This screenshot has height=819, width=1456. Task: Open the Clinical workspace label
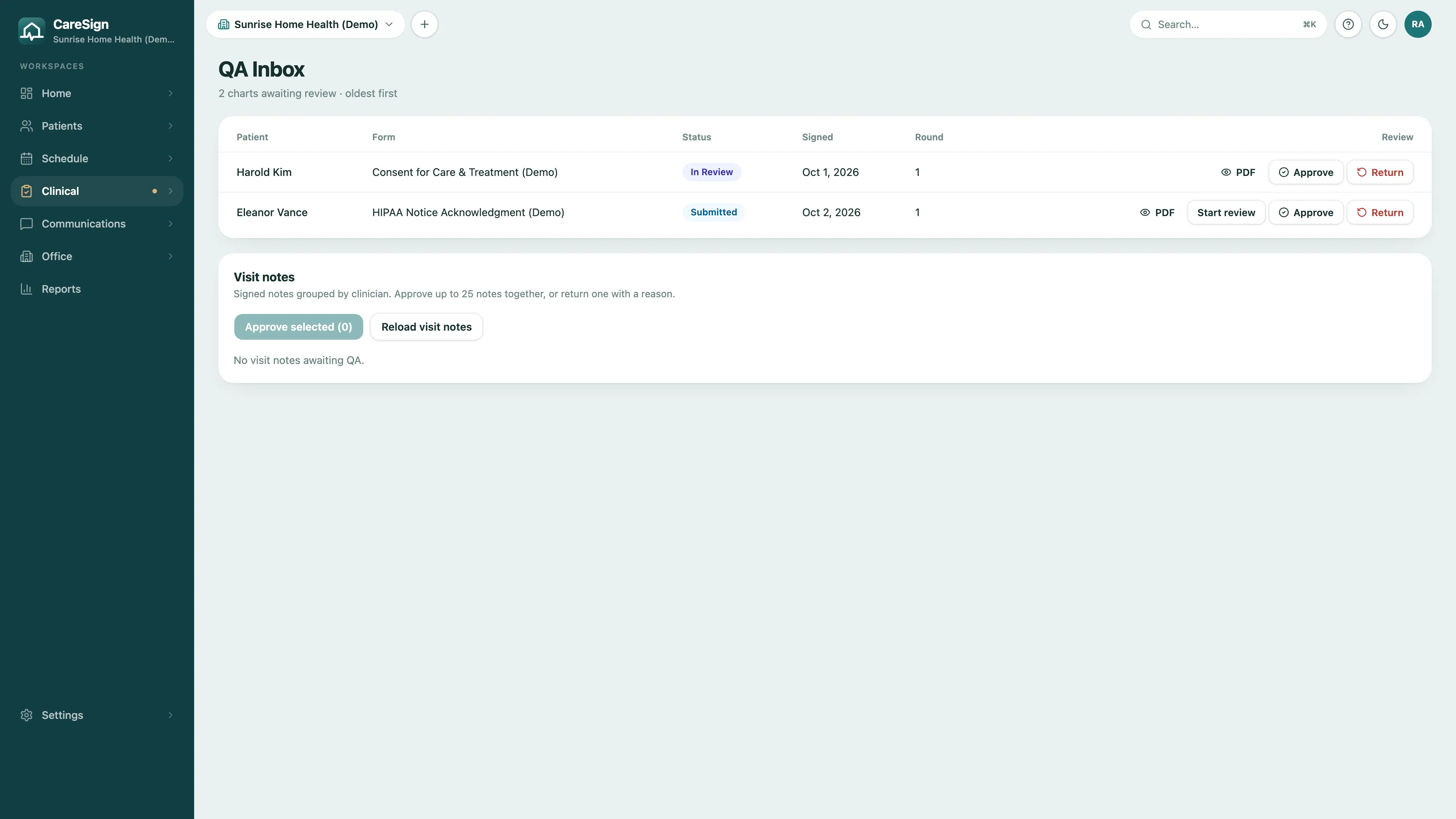[x=60, y=191]
